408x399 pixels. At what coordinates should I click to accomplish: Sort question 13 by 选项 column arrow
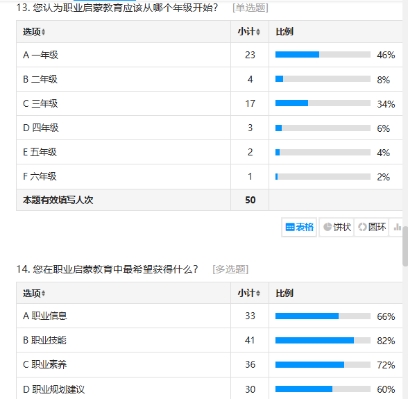pyautogui.click(x=44, y=32)
